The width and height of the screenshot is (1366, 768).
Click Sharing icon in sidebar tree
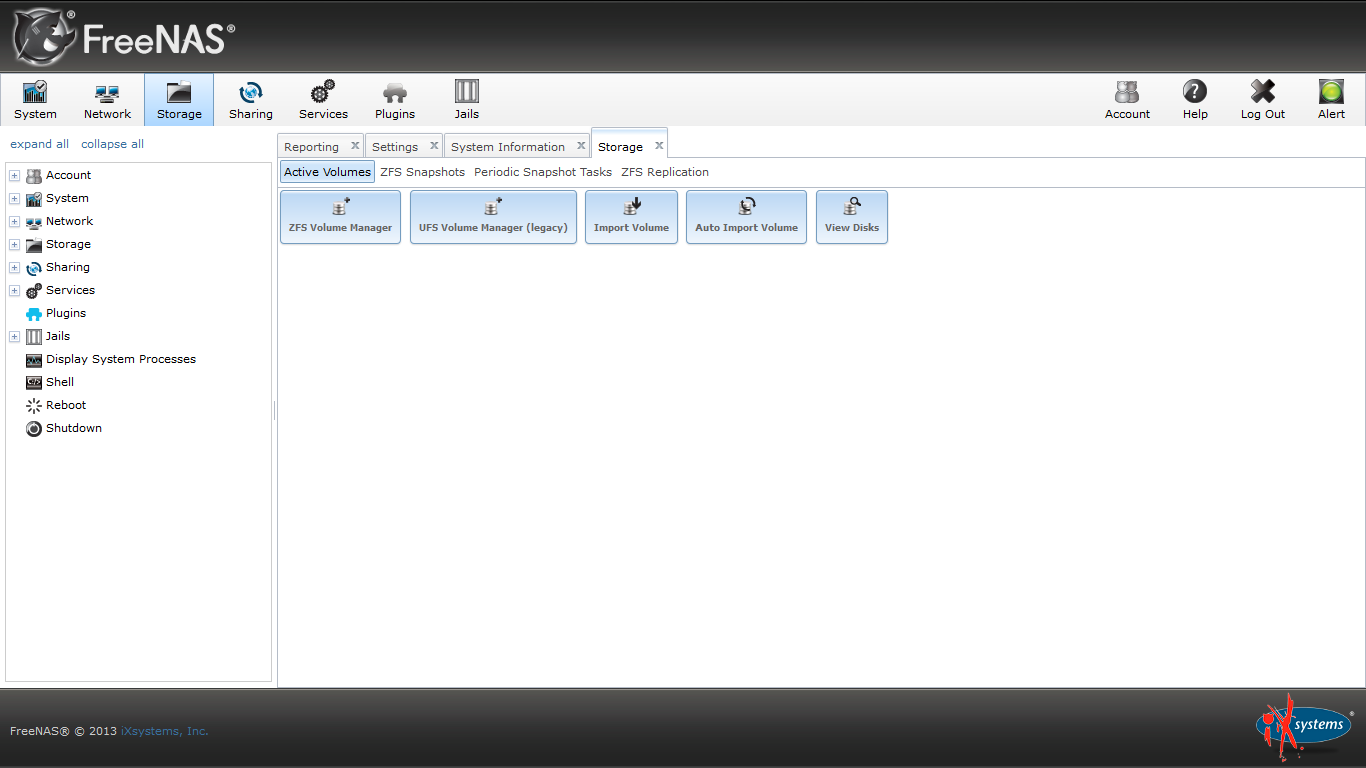34,268
